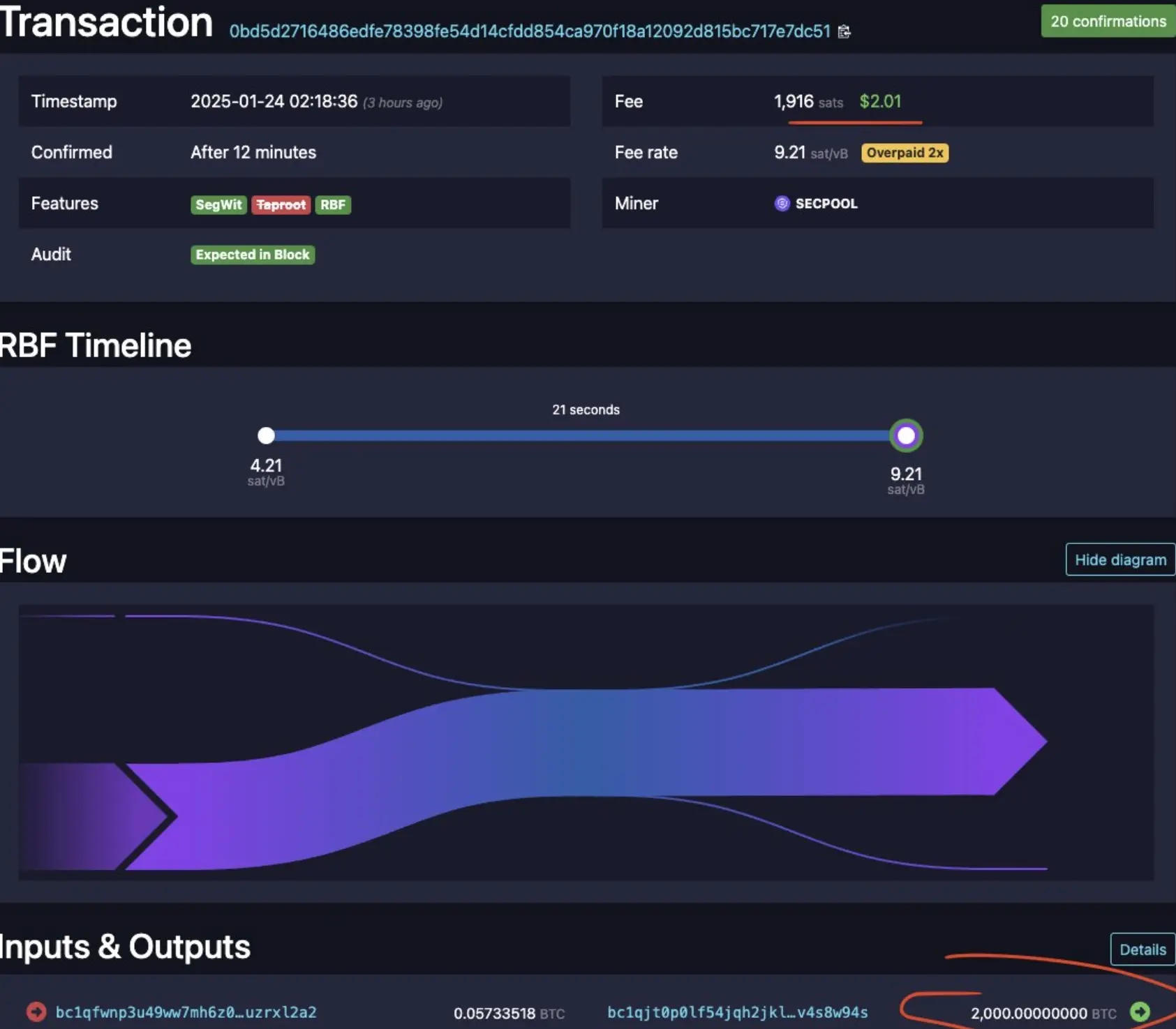Click the 20 confirmations button
The height and width of the screenshot is (1029, 1176).
click(1107, 21)
